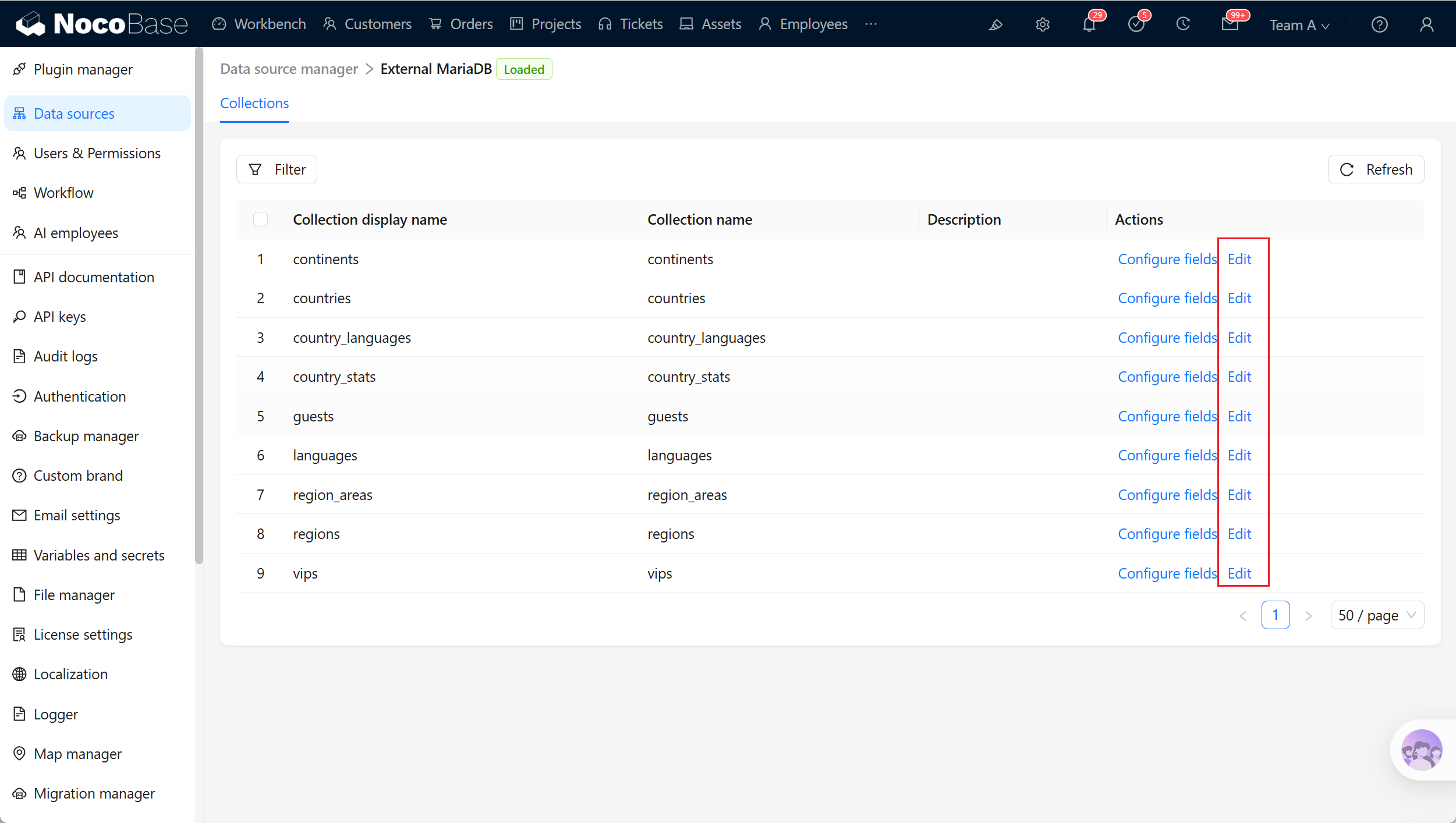Open Variables and secrets
The width and height of the screenshot is (1456, 823).
97,555
